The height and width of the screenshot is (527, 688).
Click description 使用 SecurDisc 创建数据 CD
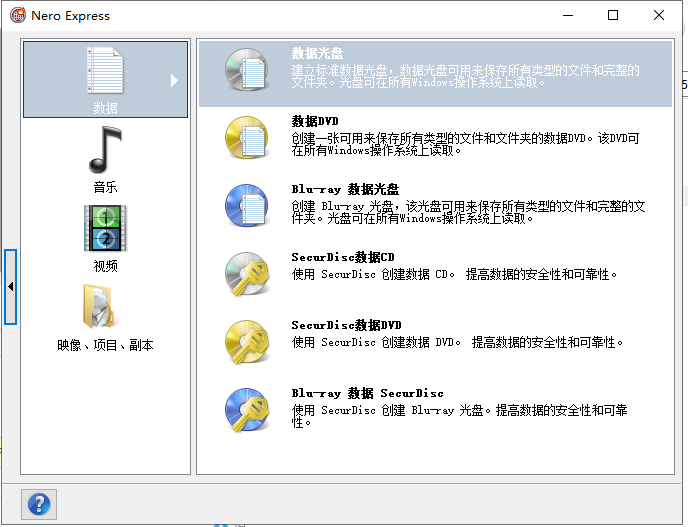454,275
